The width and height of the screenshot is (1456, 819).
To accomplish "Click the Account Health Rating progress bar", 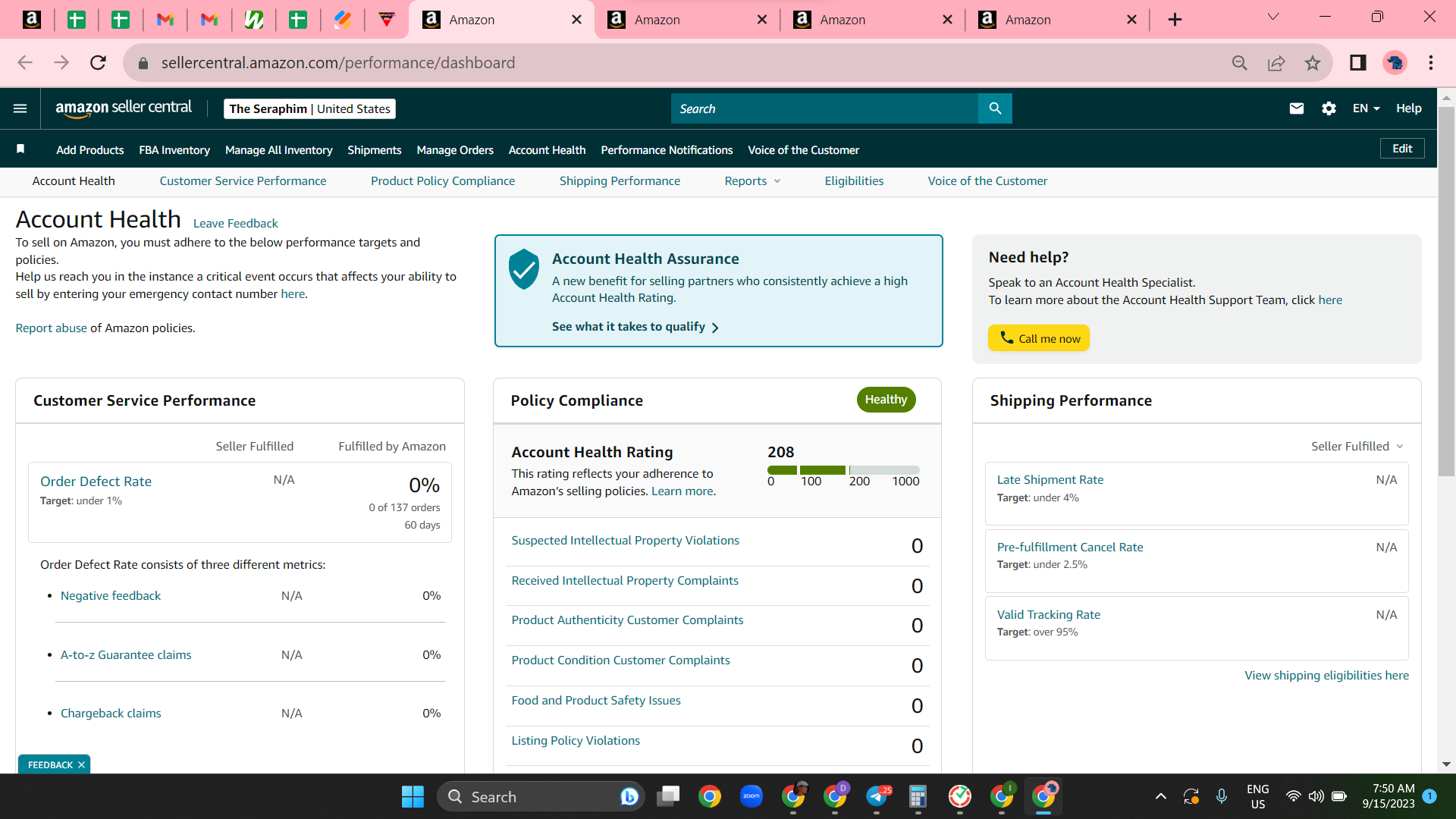I will tap(843, 470).
